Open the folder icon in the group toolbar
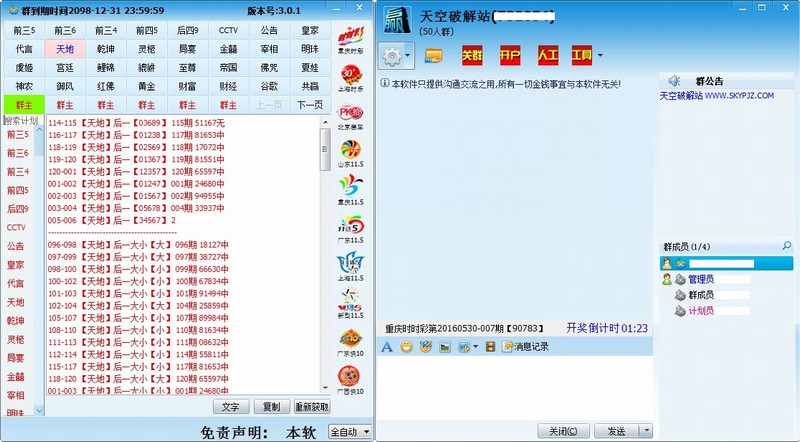Screen dimensions: 800x442 (x=434, y=55)
